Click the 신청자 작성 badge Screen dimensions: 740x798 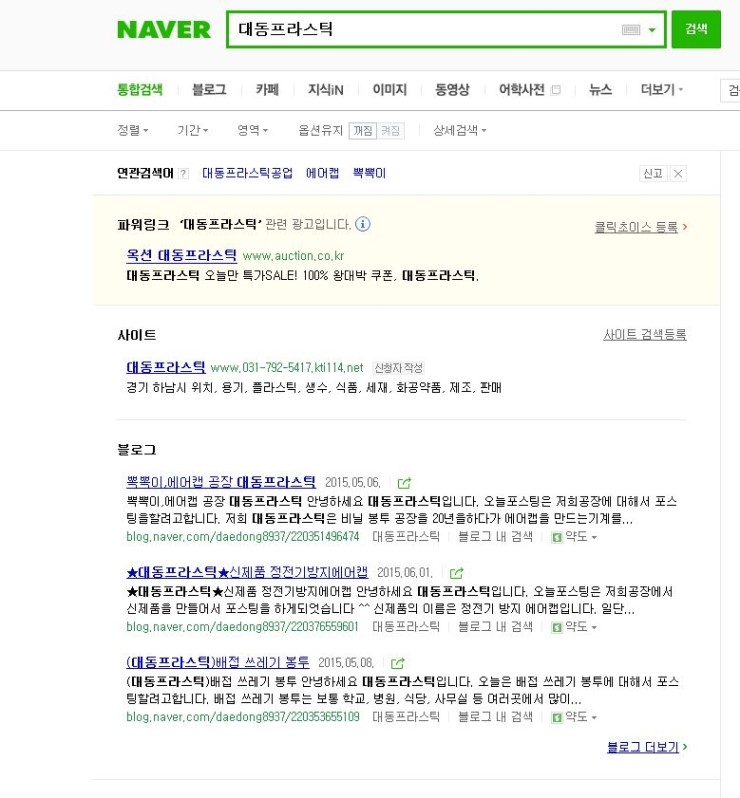399,367
